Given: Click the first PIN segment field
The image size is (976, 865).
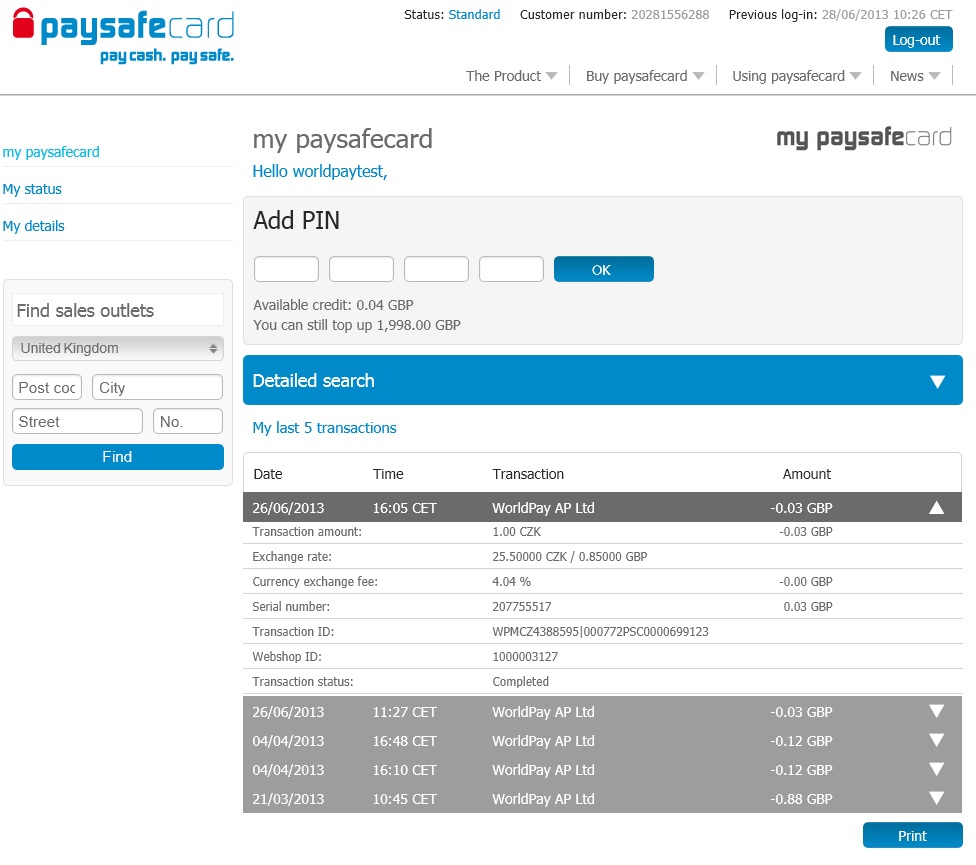Looking at the screenshot, I should [286, 269].
